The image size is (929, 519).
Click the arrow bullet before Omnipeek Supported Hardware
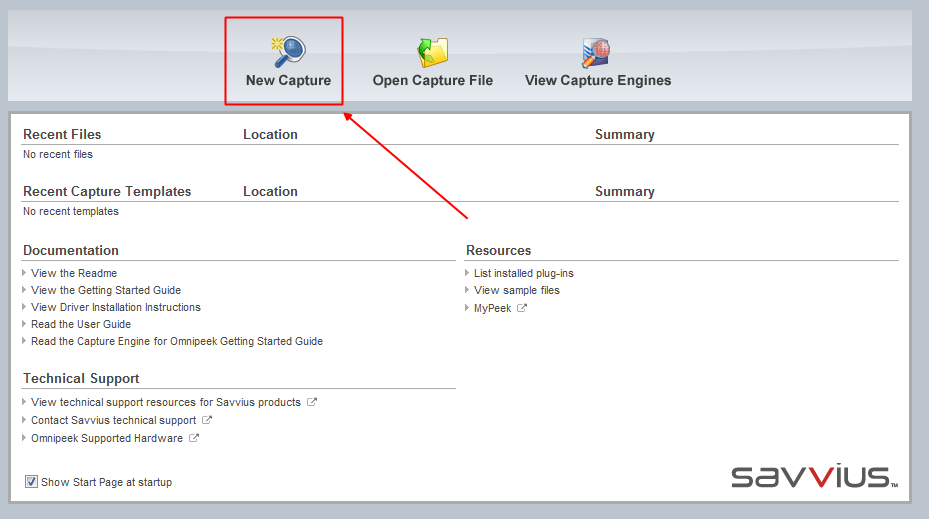(24, 438)
